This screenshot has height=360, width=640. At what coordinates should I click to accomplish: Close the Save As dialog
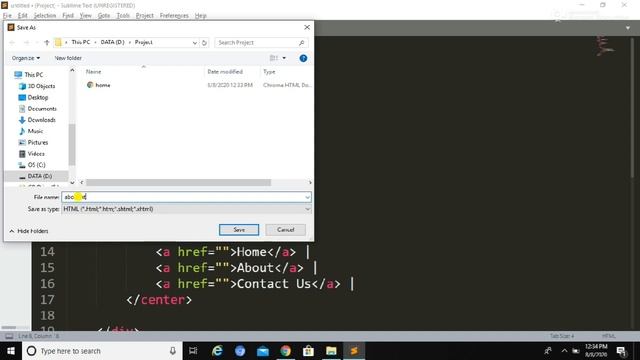pos(307,27)
